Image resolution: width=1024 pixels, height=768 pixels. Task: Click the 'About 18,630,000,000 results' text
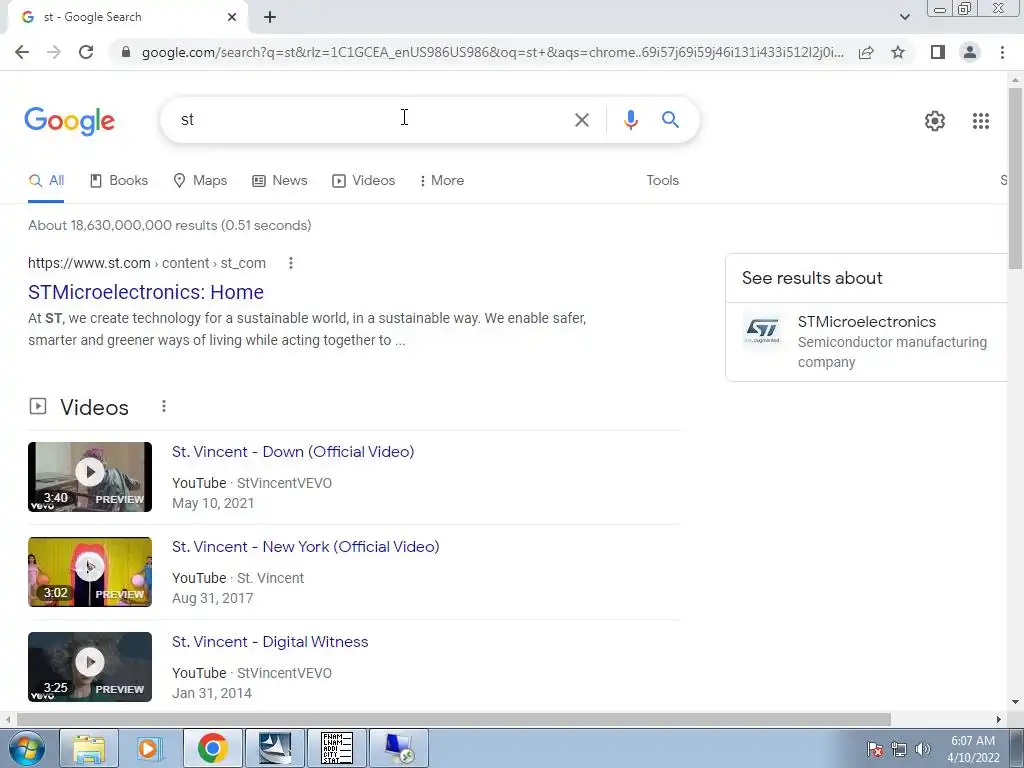[x=170, y=225]
